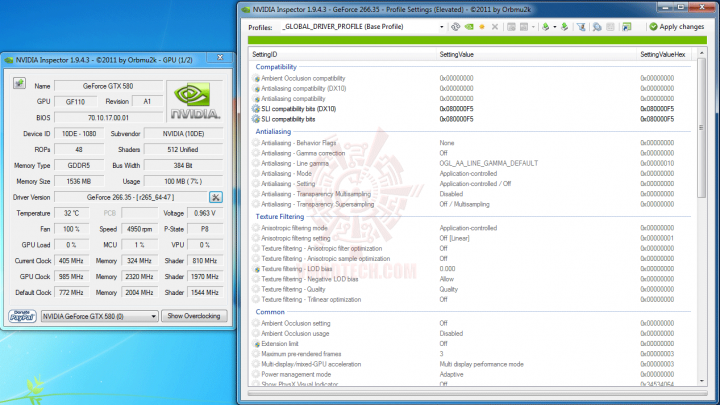Select the Power management mode row
The image size is (720, 405).
point(470,374)
